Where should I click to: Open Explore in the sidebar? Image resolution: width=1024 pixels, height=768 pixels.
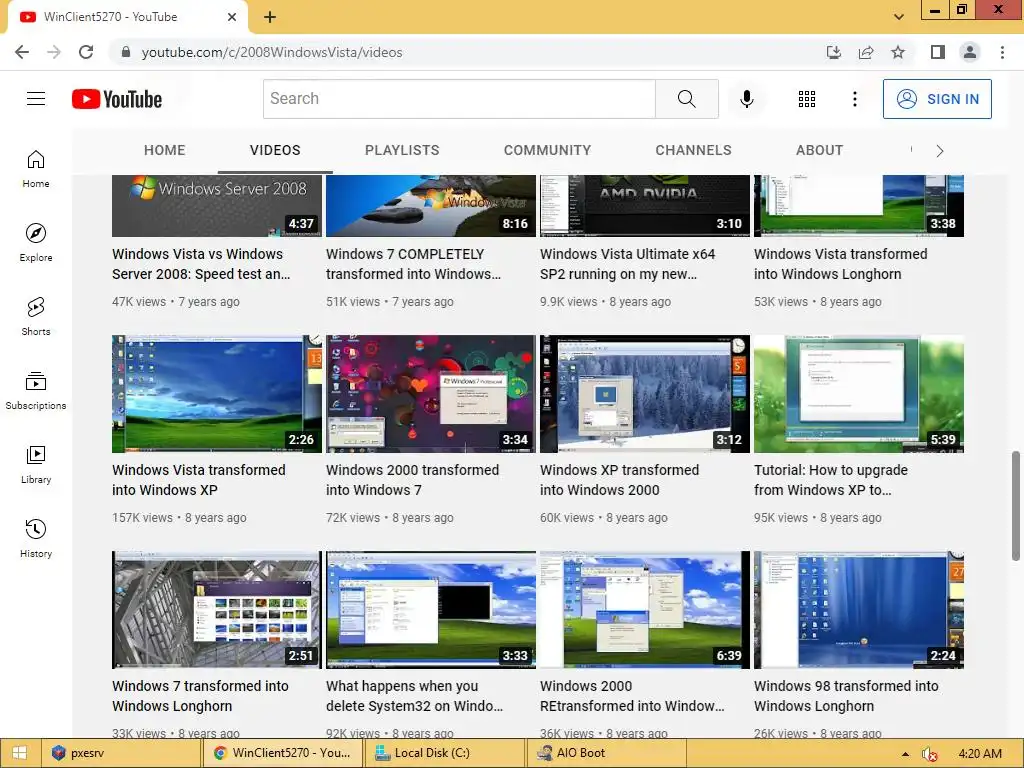[x=36, y=242]
